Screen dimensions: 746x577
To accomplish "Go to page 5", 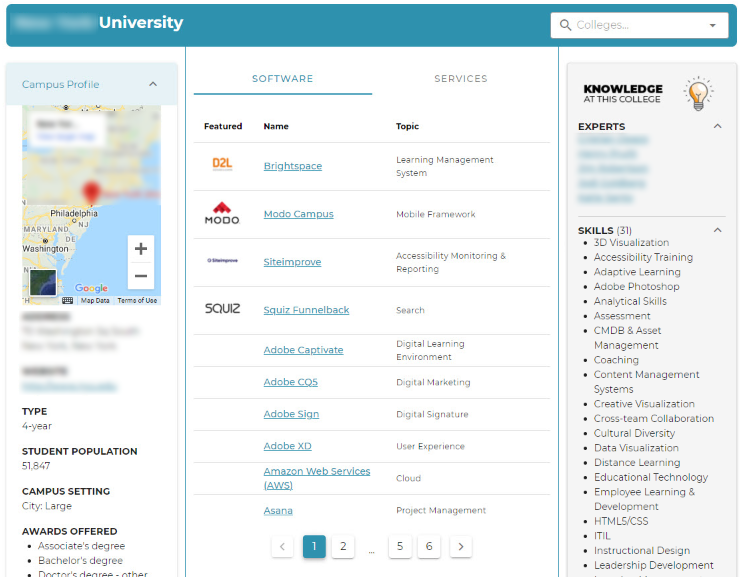I will 400,547.
